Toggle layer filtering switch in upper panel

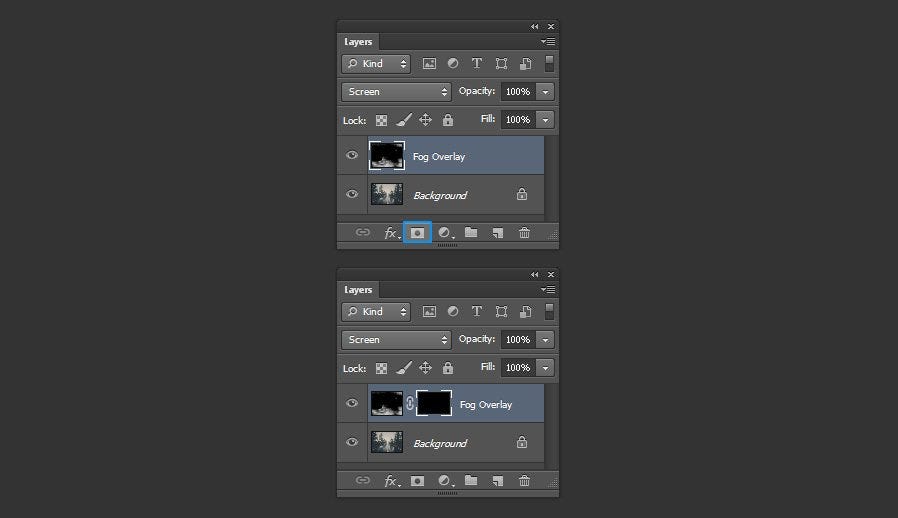tap(549, 64)
